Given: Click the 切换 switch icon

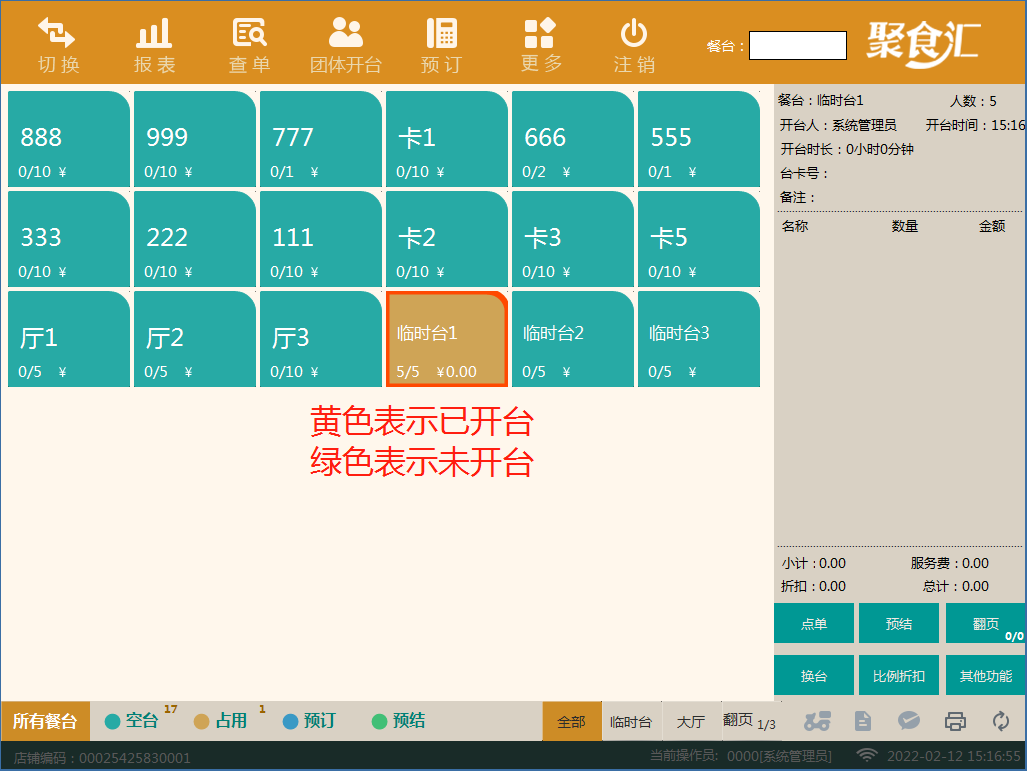Looking at the screenshot, I should click(x=57, y=42).
